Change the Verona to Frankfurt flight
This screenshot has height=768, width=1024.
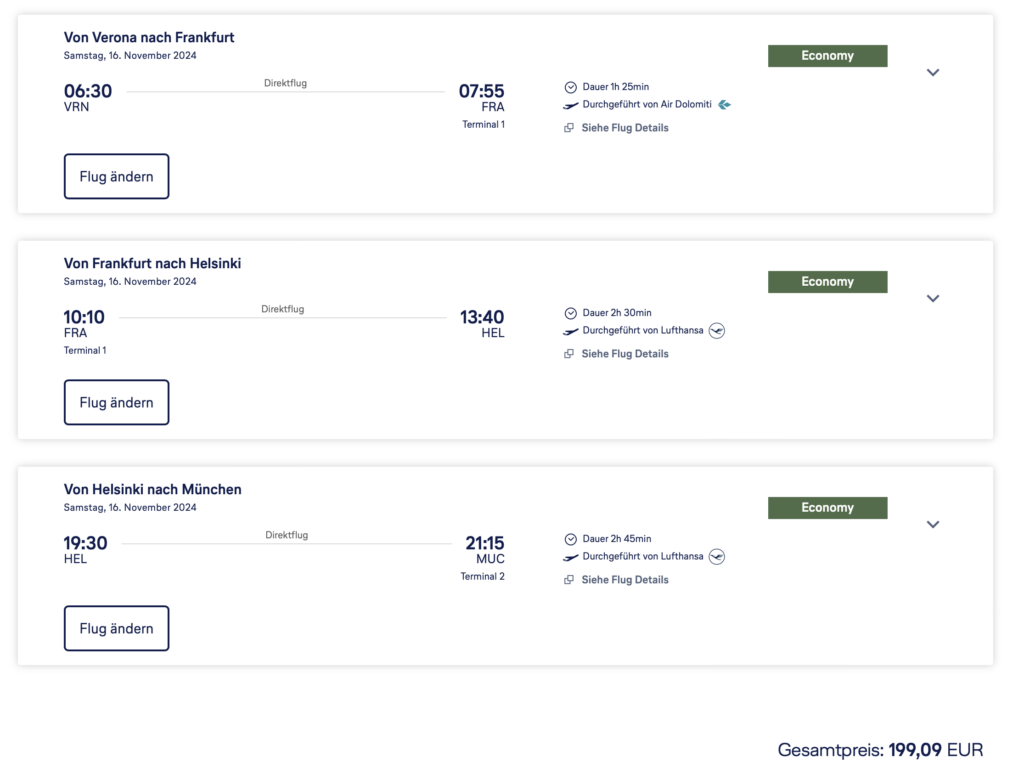[x=116, y=176]
